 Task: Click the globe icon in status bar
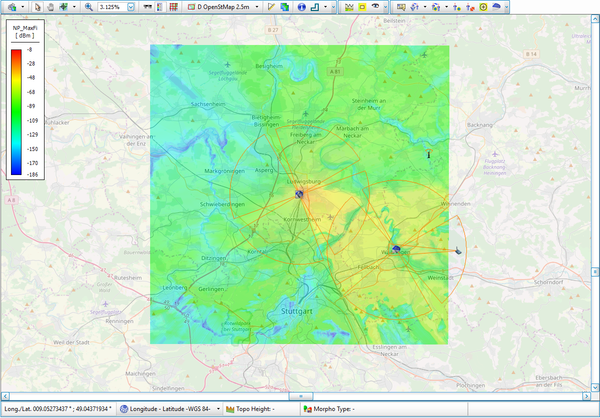(x=124, y=409)
